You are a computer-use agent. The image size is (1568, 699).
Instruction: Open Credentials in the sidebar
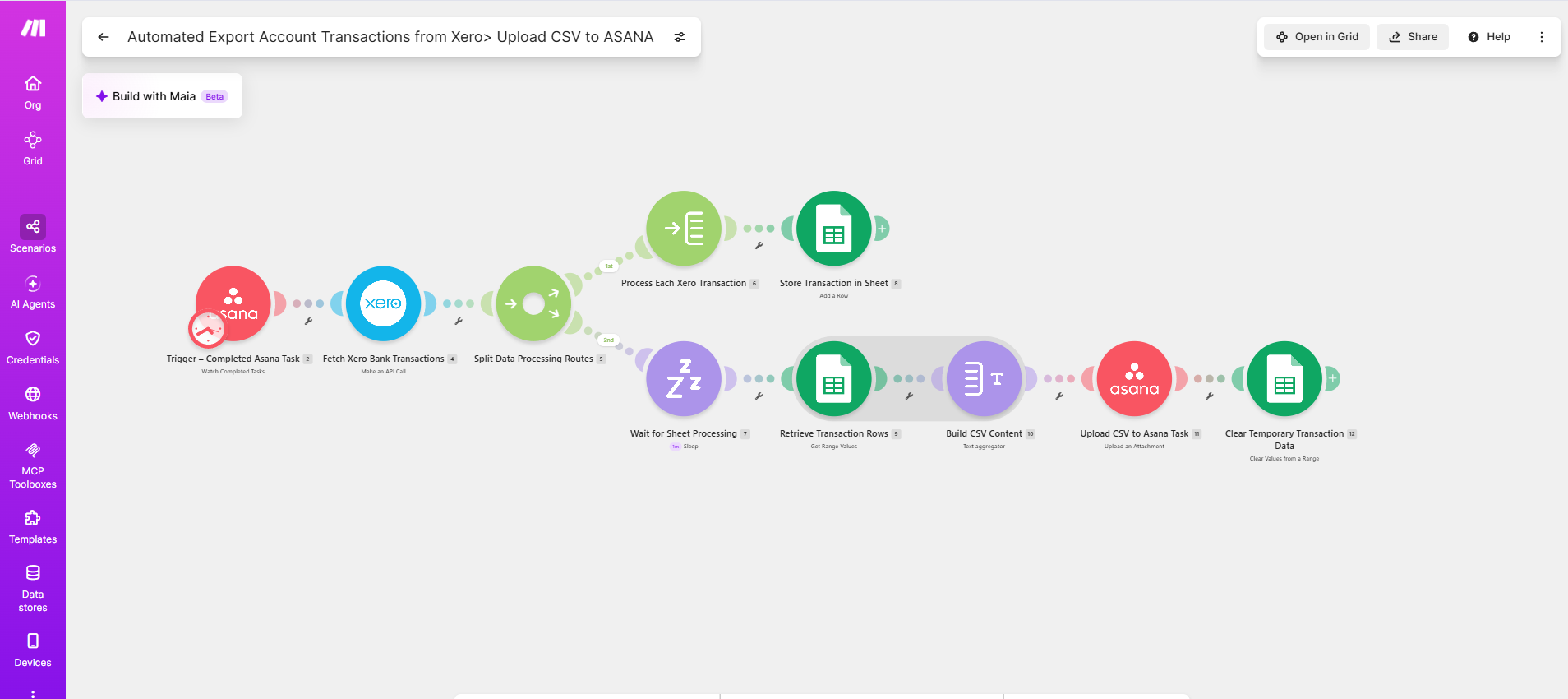[33, 348]
